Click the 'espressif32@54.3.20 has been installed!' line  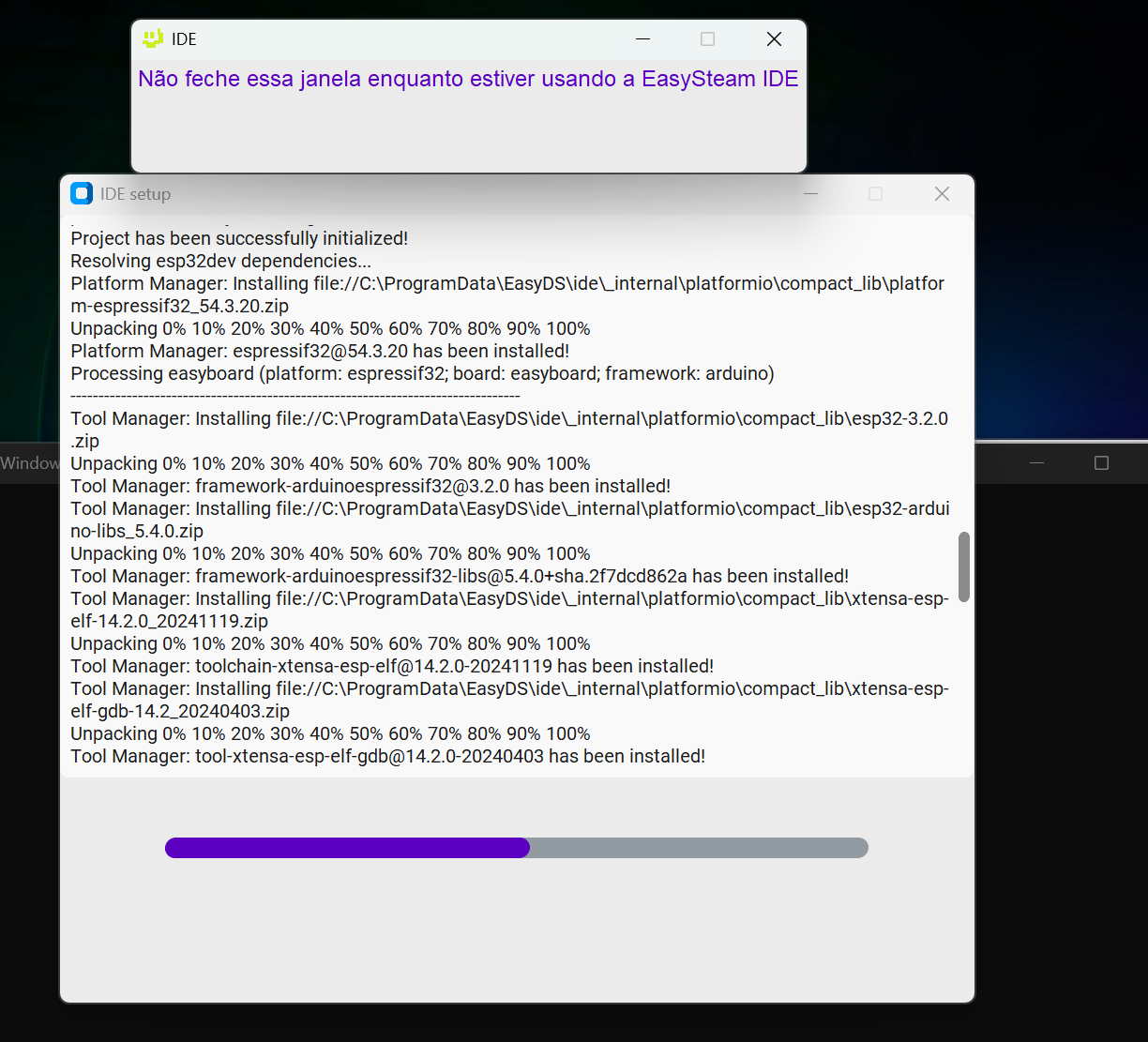tap(320, 351)
